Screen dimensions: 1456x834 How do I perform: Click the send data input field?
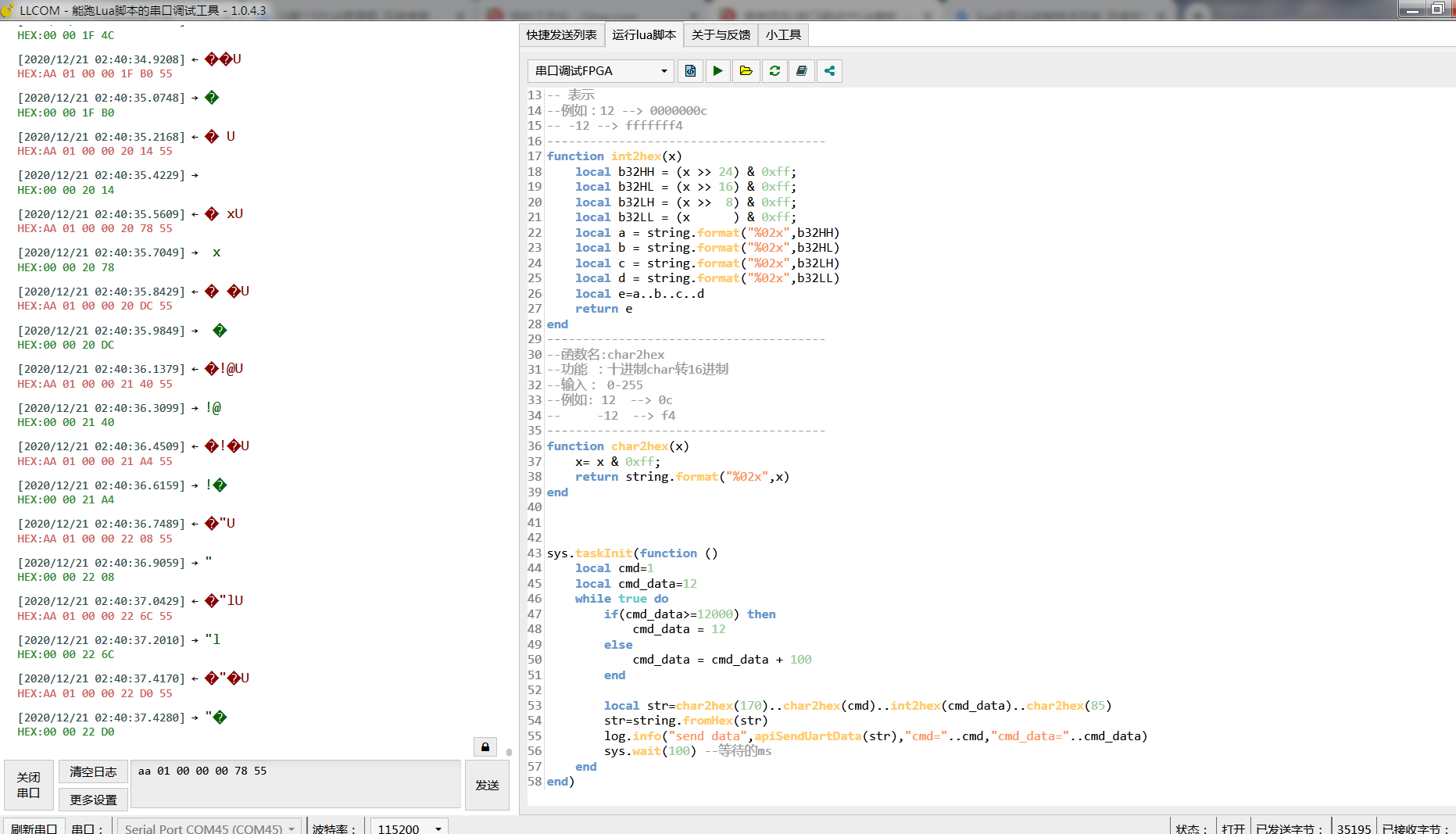(x=295, y=784)
